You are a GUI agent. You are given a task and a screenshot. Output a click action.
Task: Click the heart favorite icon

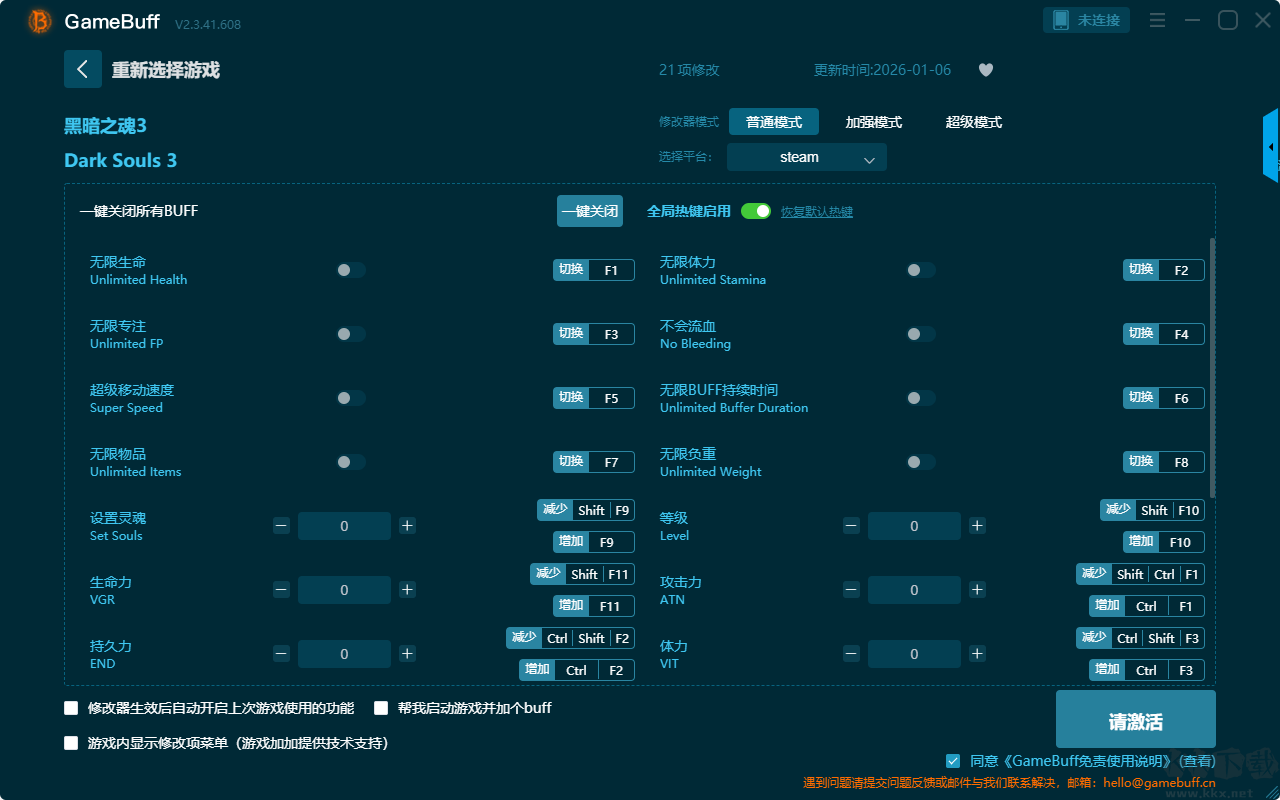[986, 70]
